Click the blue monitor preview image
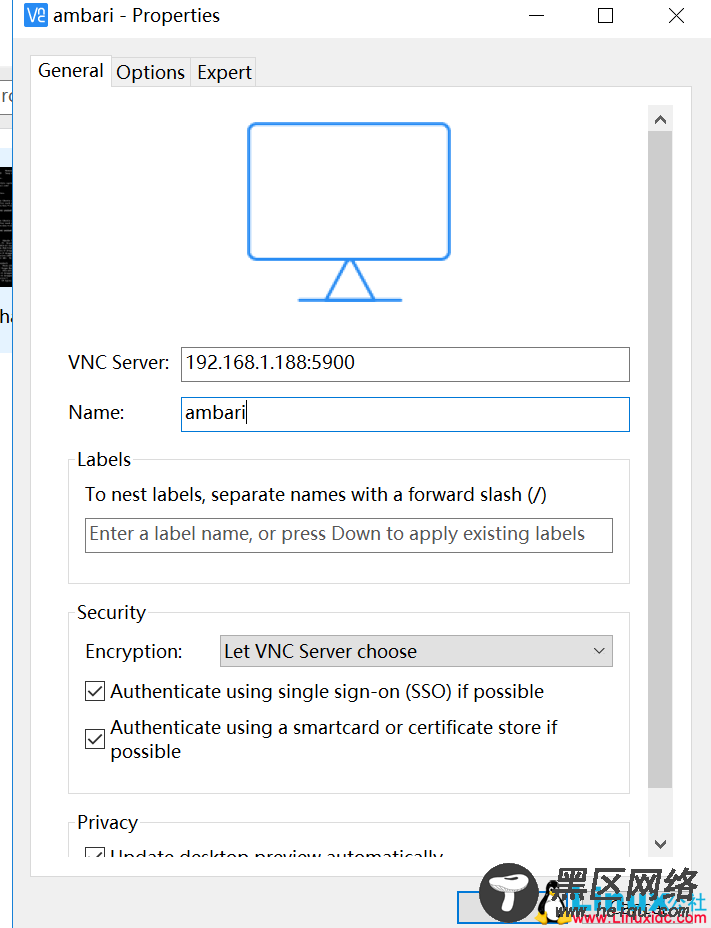 (x=349, y=212)
